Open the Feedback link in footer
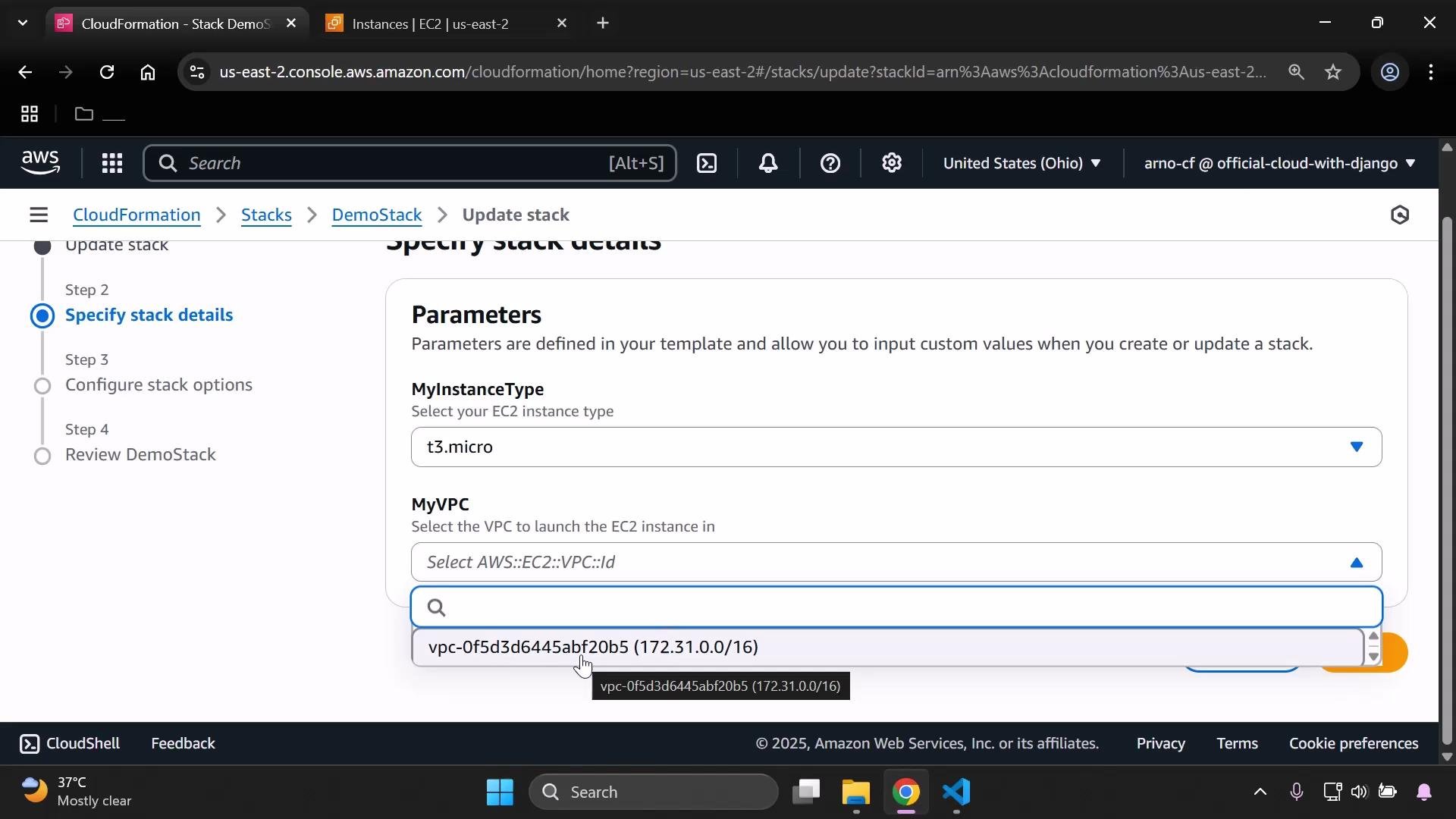The image size is (1456, 819). [x=183, y=744]
